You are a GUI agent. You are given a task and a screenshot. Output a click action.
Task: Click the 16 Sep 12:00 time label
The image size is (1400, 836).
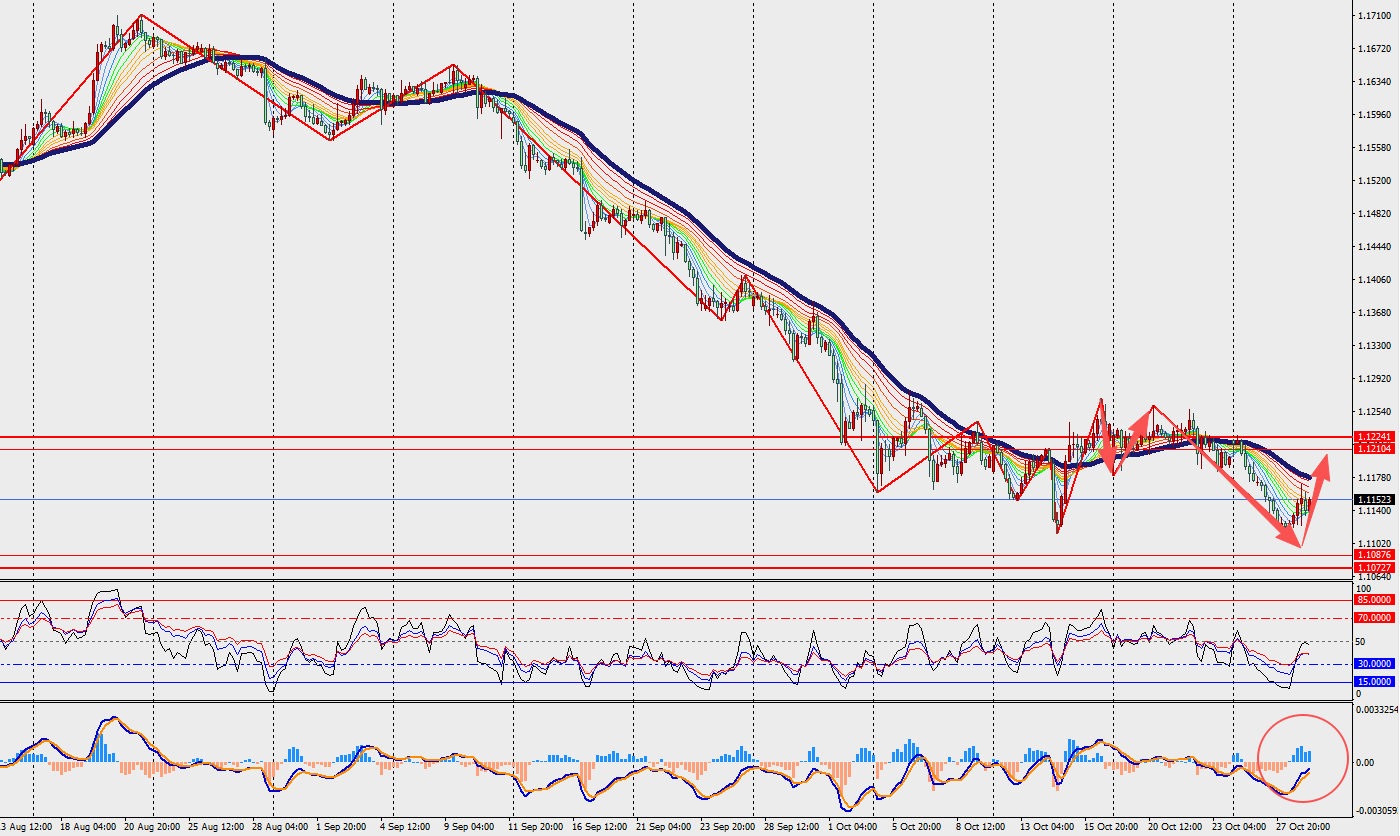tap(599, 827)
